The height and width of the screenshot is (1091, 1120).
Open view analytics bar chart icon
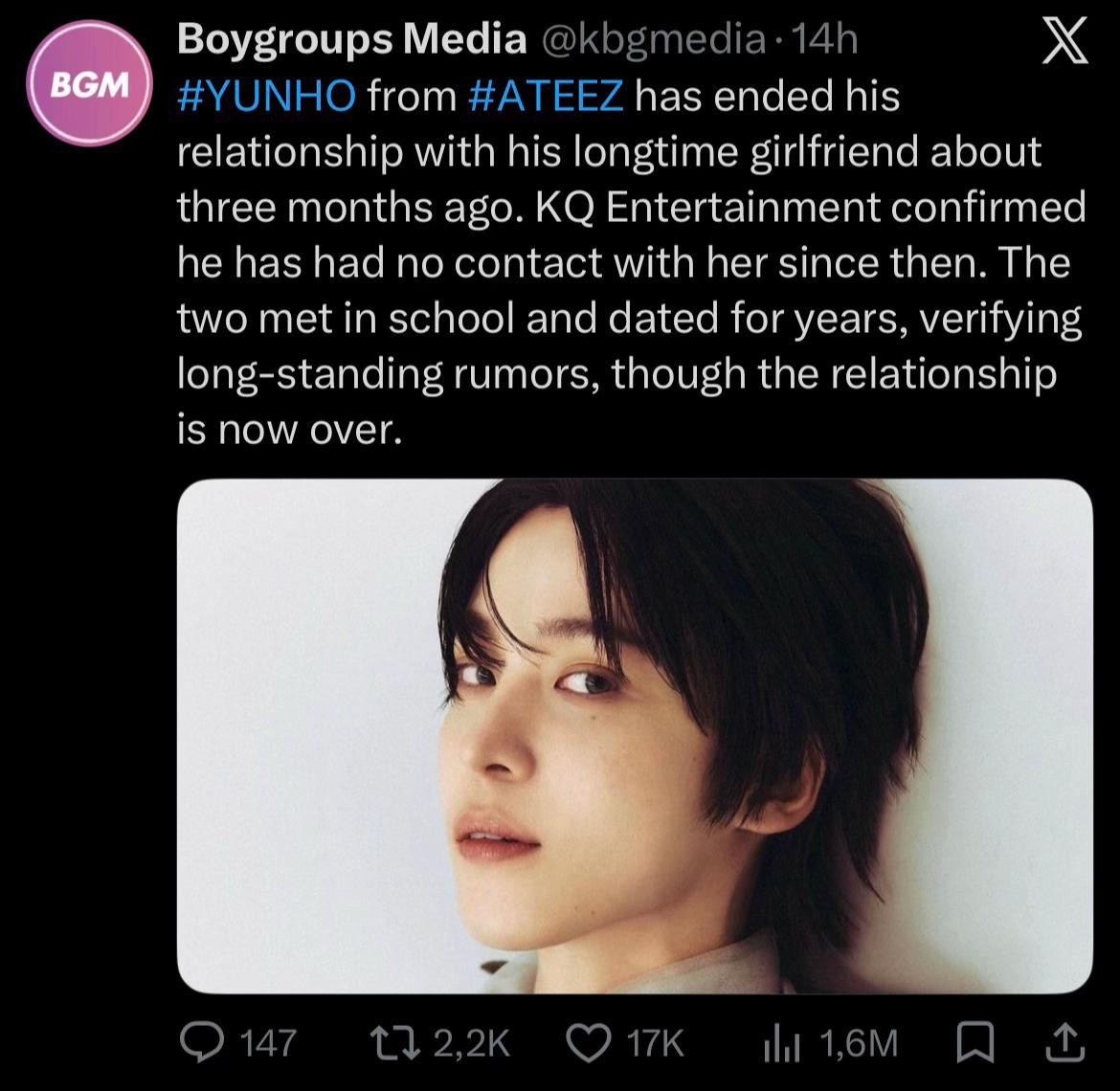pos(783,1044)
